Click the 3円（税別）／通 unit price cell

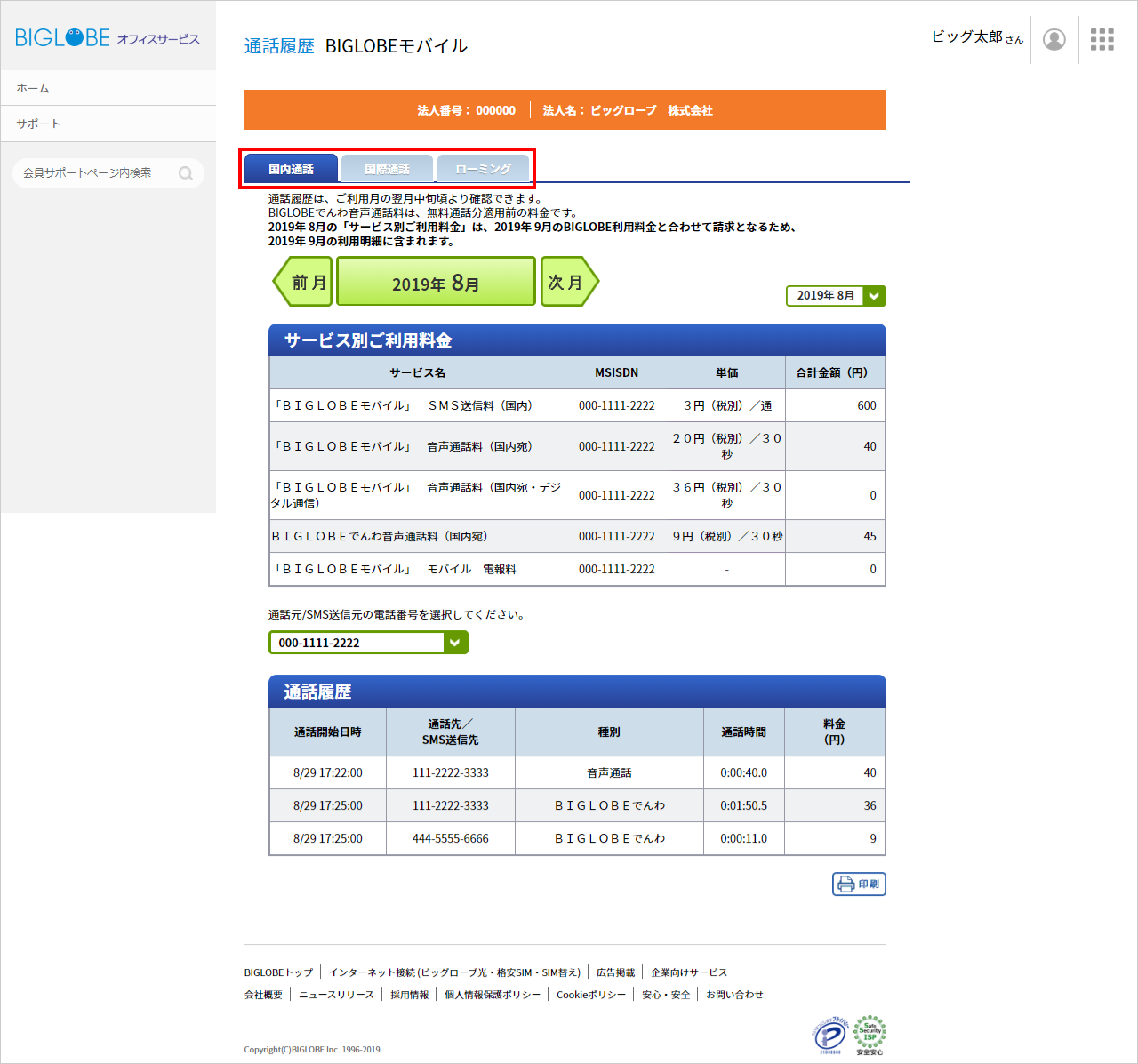pyautogui.click(x=727, y=406)
